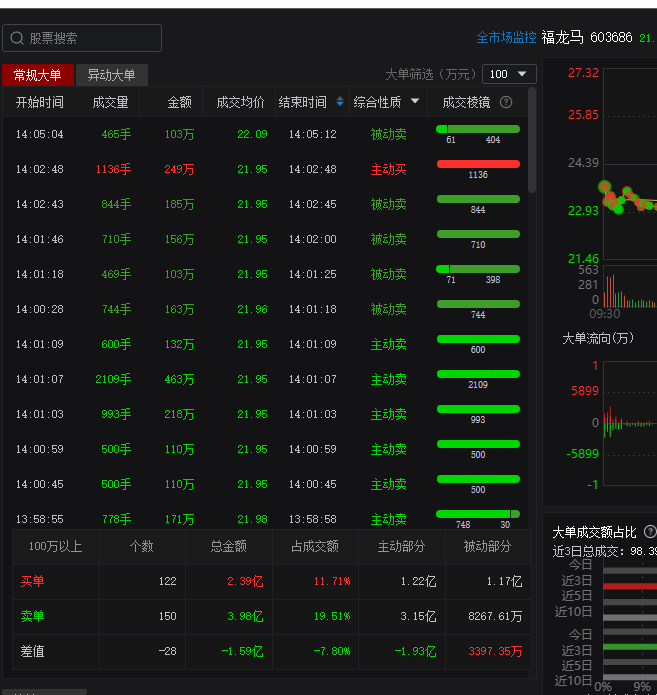
Task: Click the 福龙马 stock name
Action: 562,38
